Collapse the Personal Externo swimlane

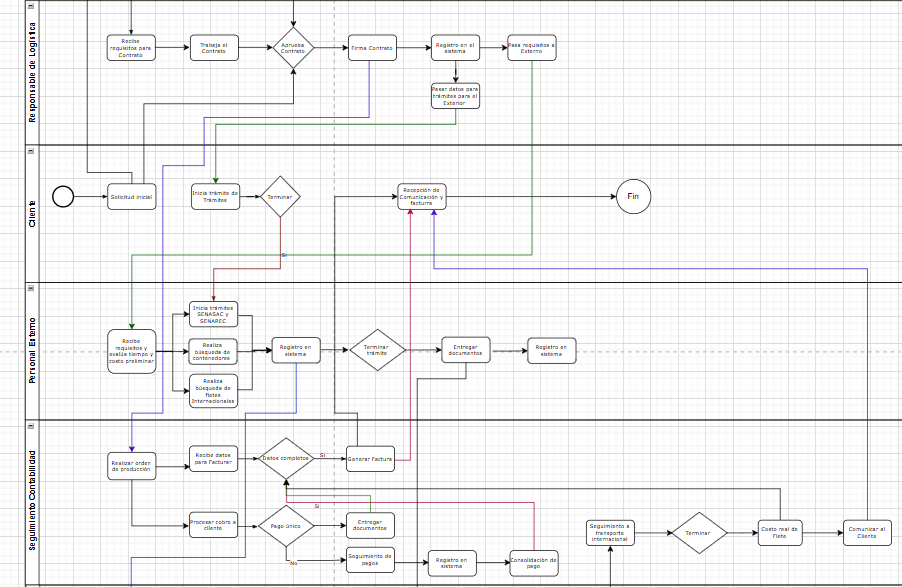pos(31,290)
